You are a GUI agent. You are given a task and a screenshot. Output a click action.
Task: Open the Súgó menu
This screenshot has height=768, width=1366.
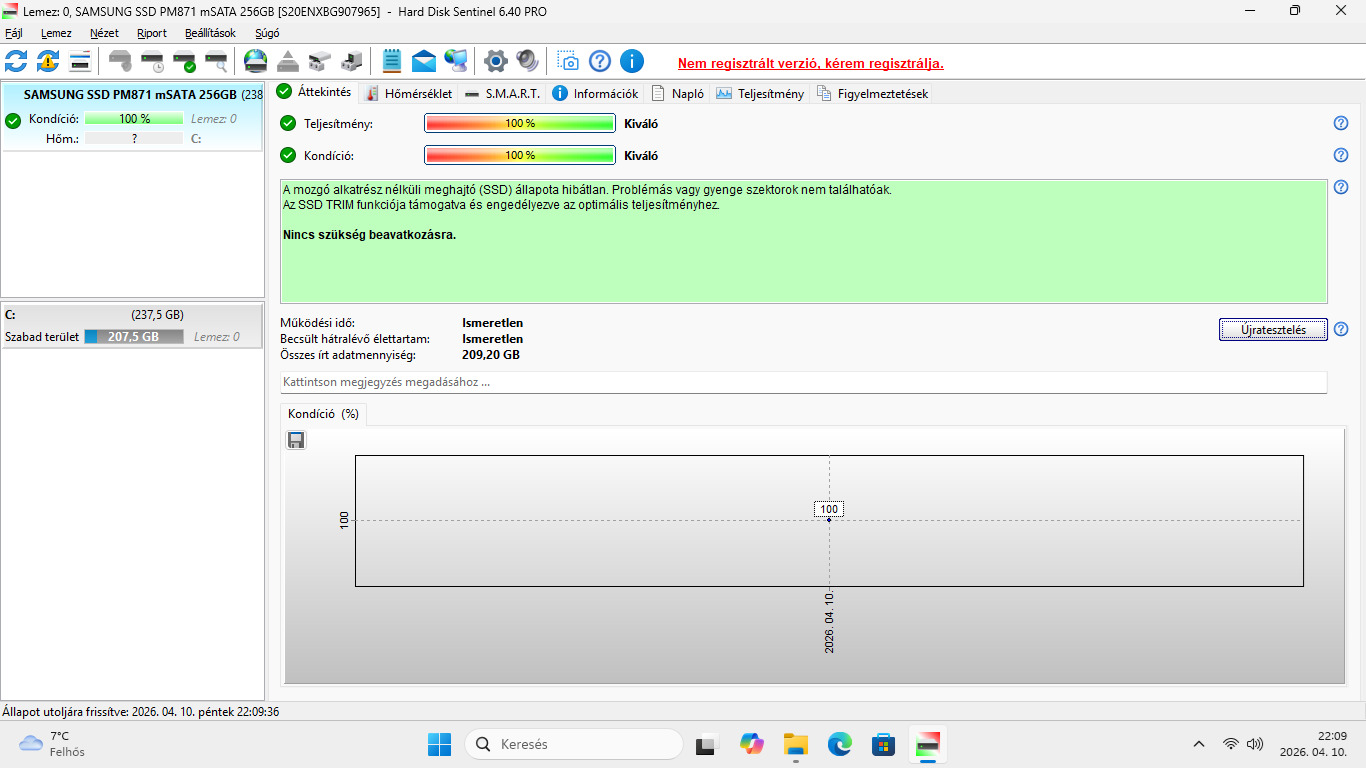pyautogui.click(x=267, y=33)
